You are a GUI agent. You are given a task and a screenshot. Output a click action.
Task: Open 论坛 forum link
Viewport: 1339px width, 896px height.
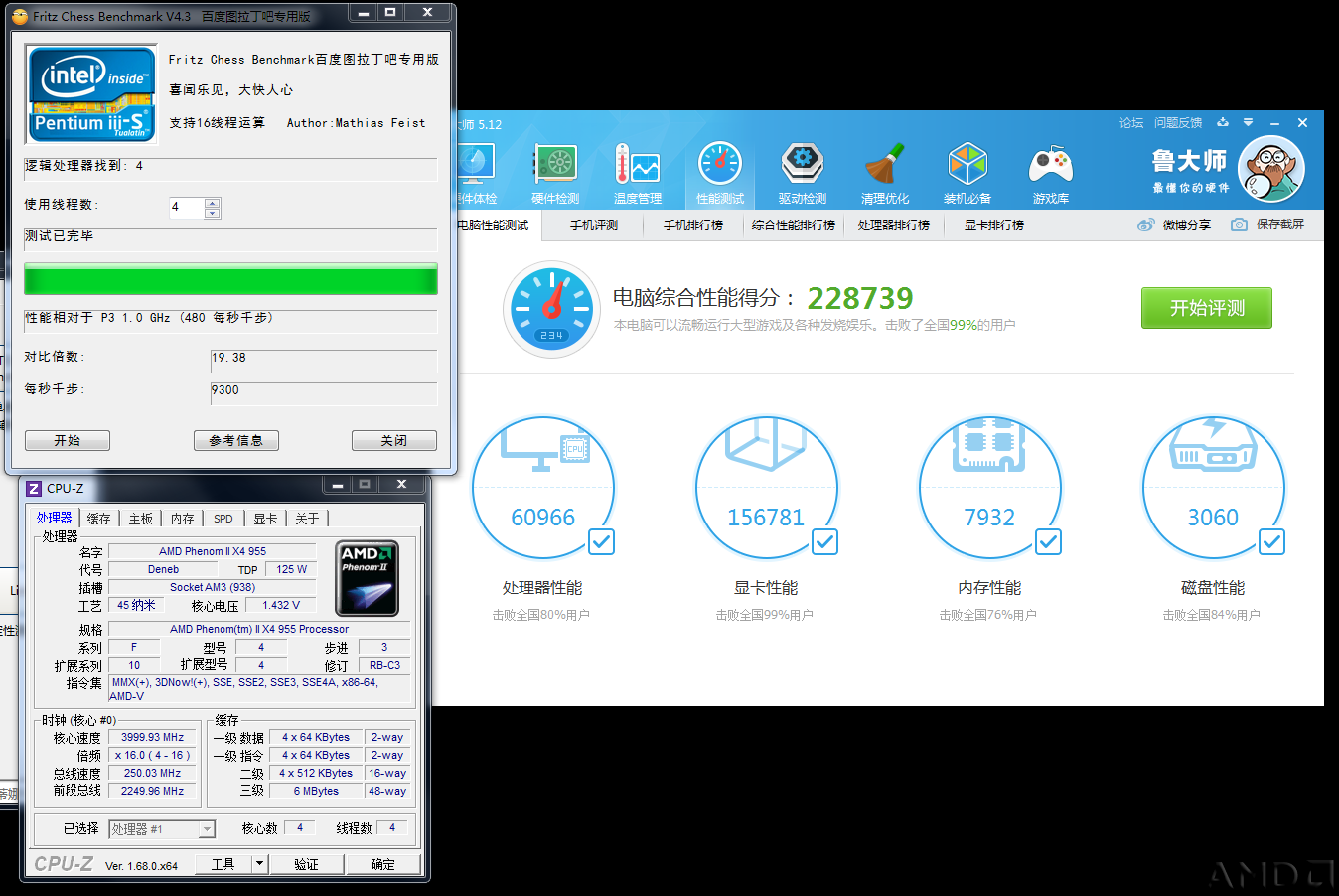coord(1131,123)
